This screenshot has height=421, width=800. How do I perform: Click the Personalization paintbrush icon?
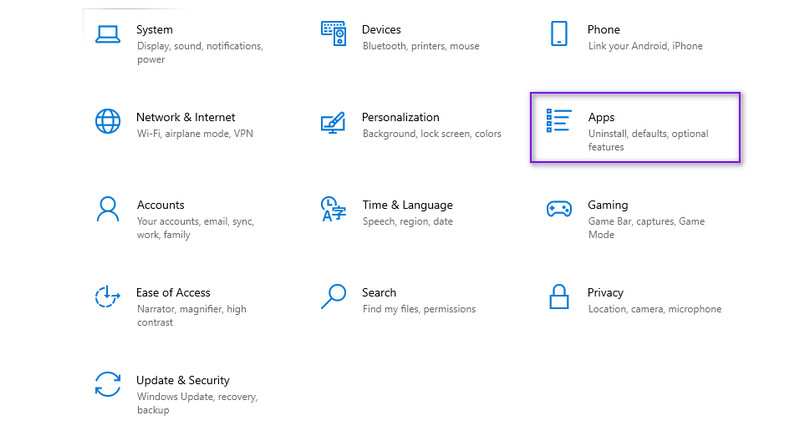(333, 122)
